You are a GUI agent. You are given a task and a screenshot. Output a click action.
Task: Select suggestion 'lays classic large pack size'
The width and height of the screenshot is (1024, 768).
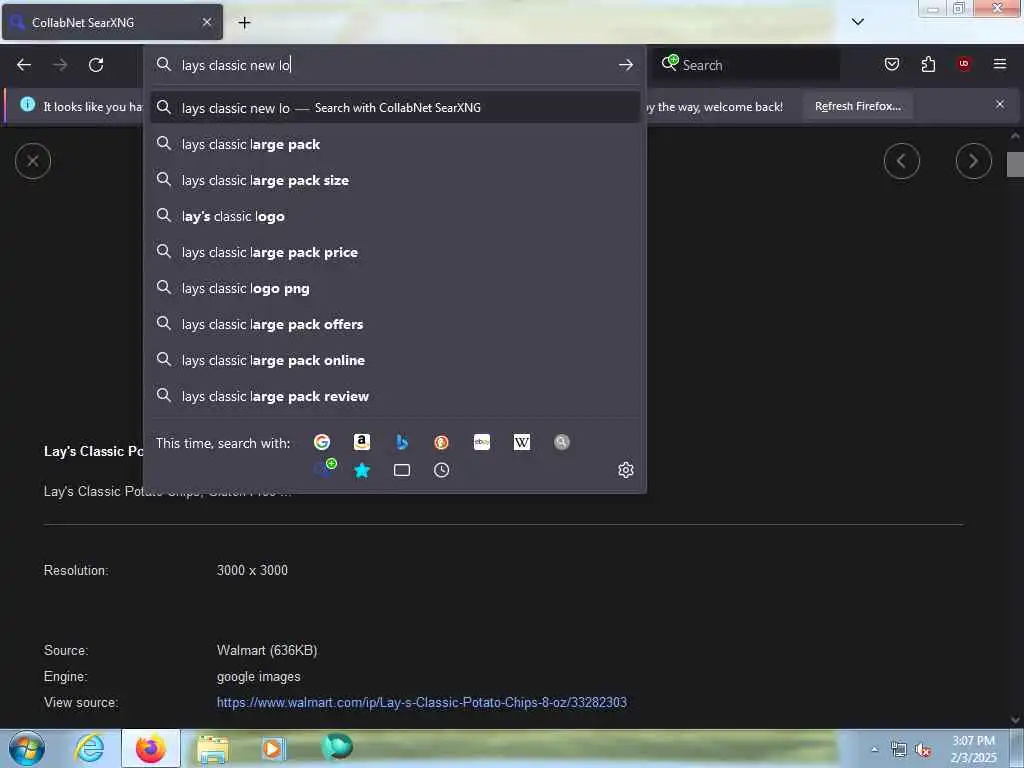click(x=394, y=180)
